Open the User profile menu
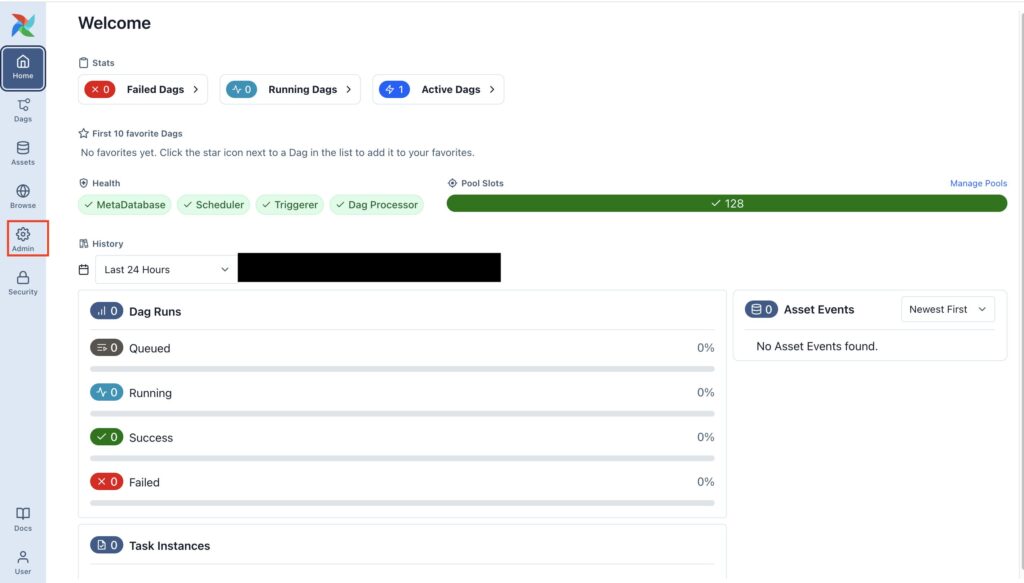 [x=22, y=562]
